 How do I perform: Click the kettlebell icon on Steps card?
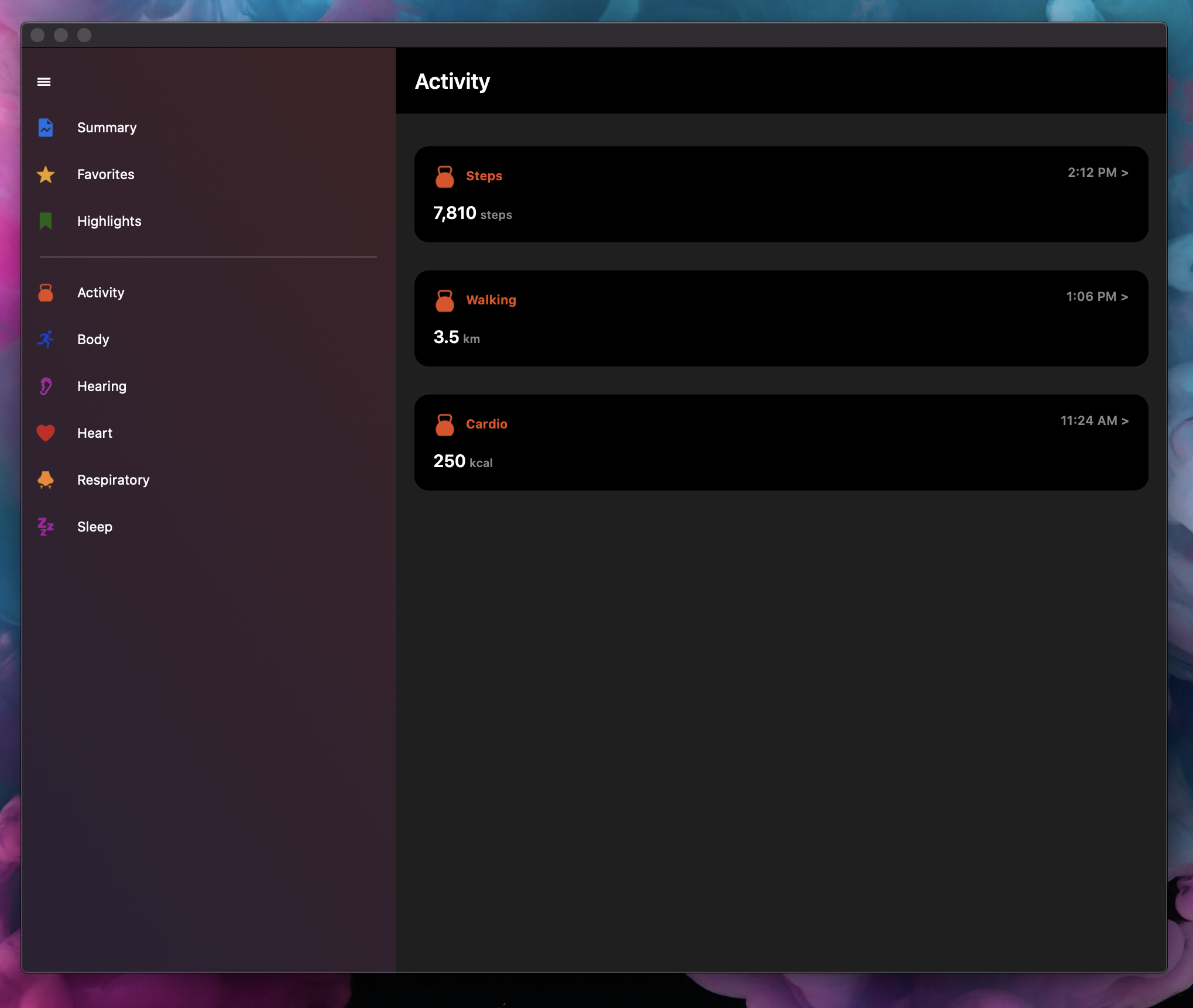click(x=445, y=177)
